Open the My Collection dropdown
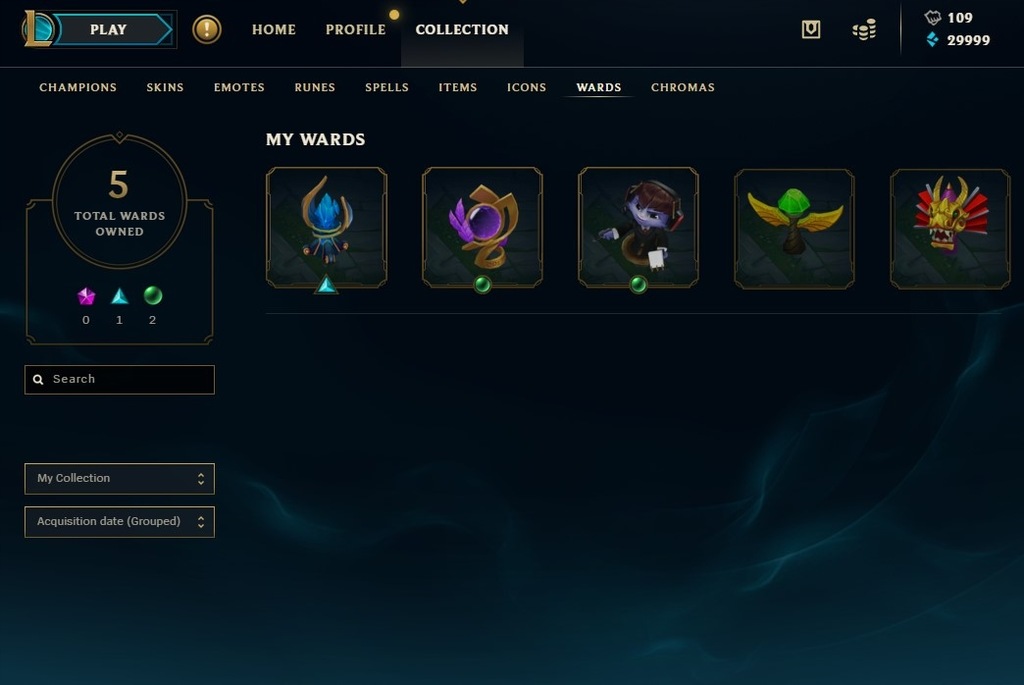This screenshot has width=1024, height=685. tap(120, 479)
